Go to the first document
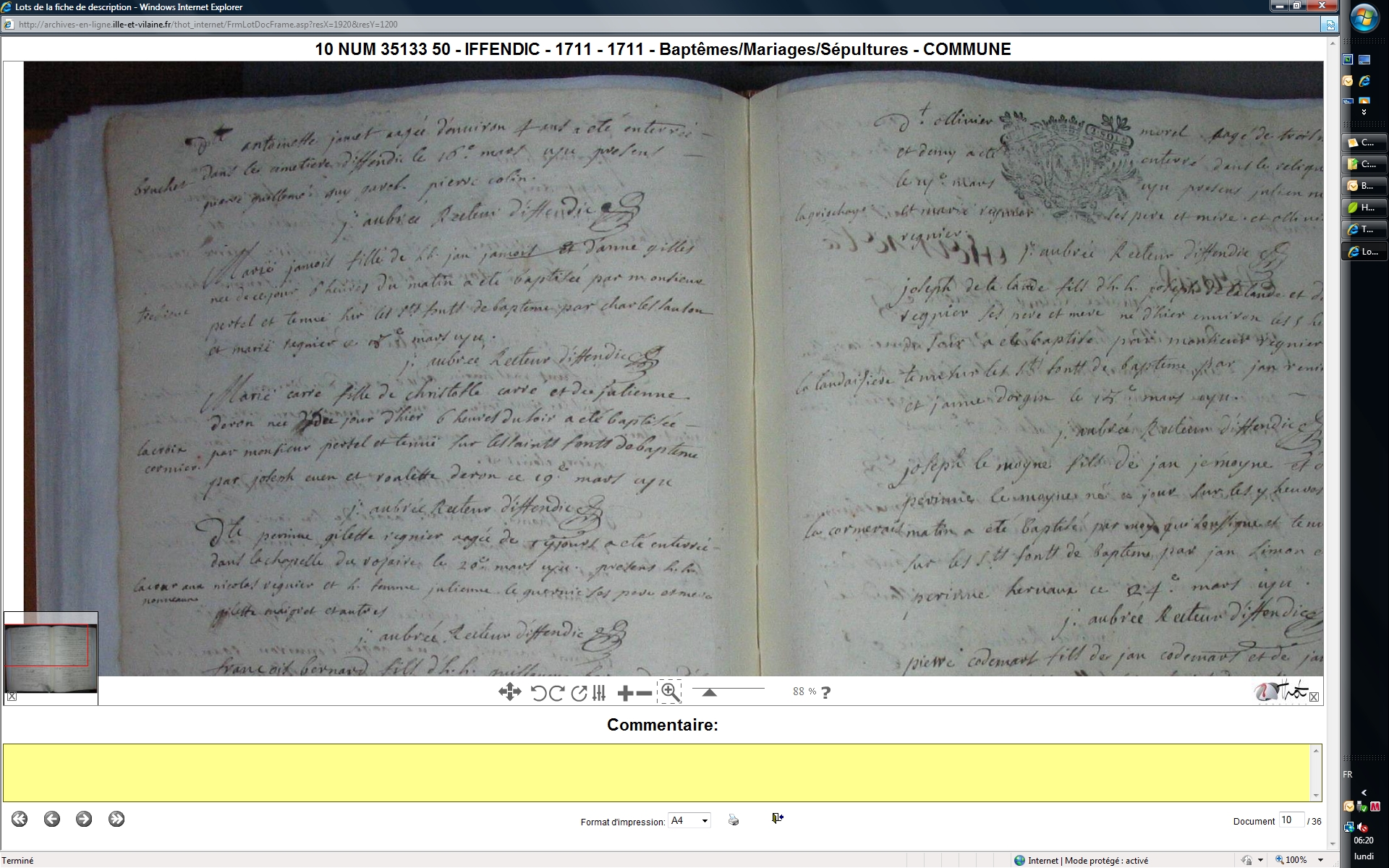Image resolution: width=1389 pixels, height=868 pixels. [20, 819]
